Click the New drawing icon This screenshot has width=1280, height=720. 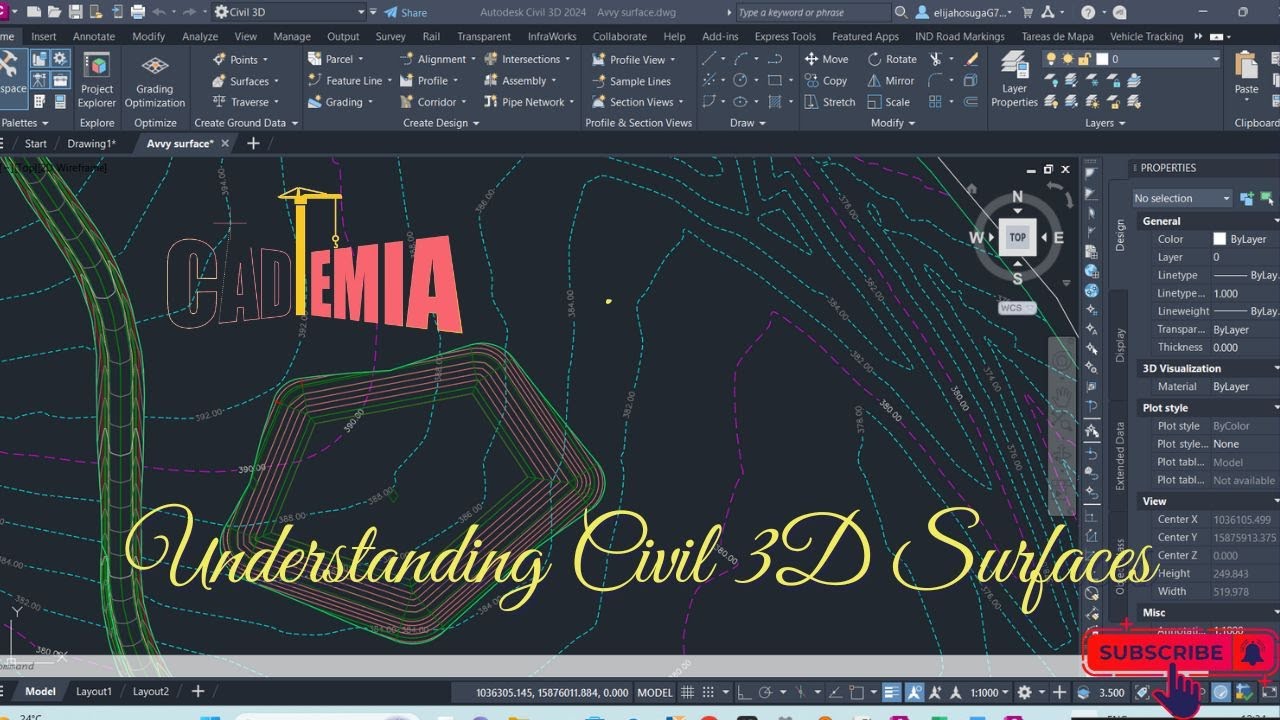[x=34, y=12]
